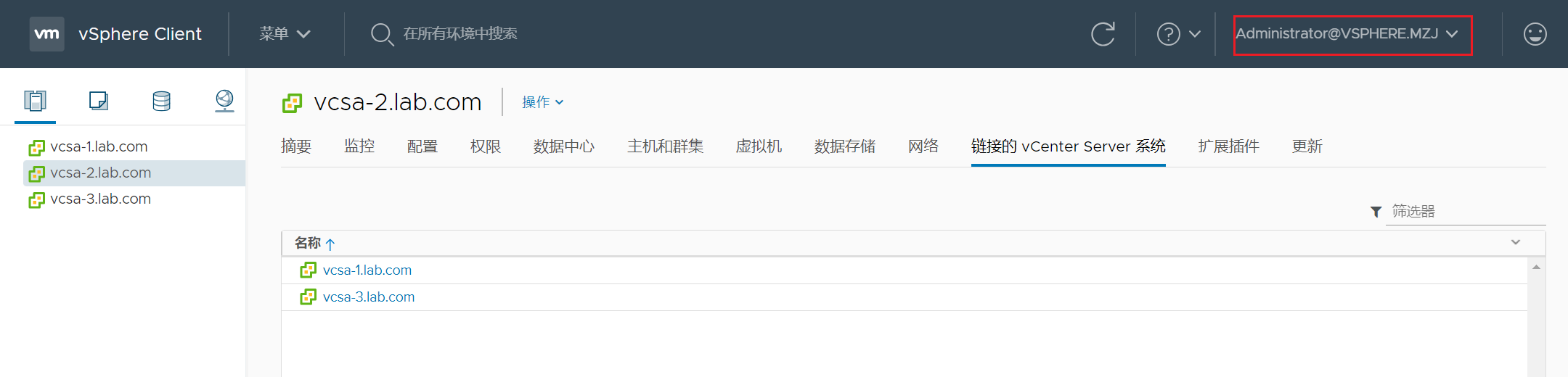This screenshot has height=377, width=1568.
Task: Open the help question mark menu
Action: point(1168,34)
